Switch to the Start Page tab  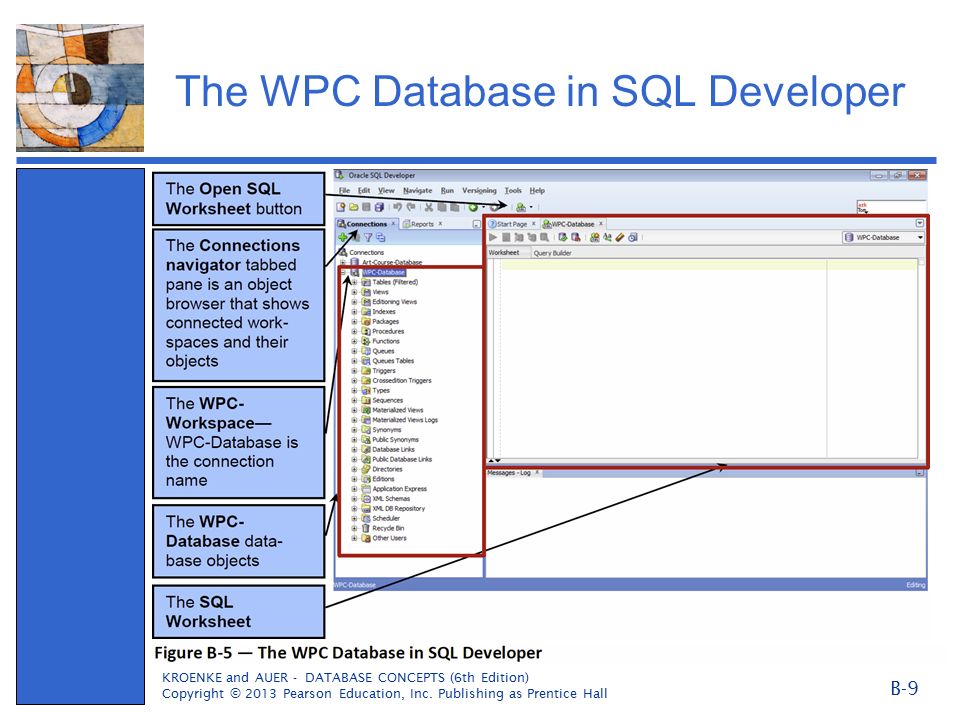pos(512,224)
